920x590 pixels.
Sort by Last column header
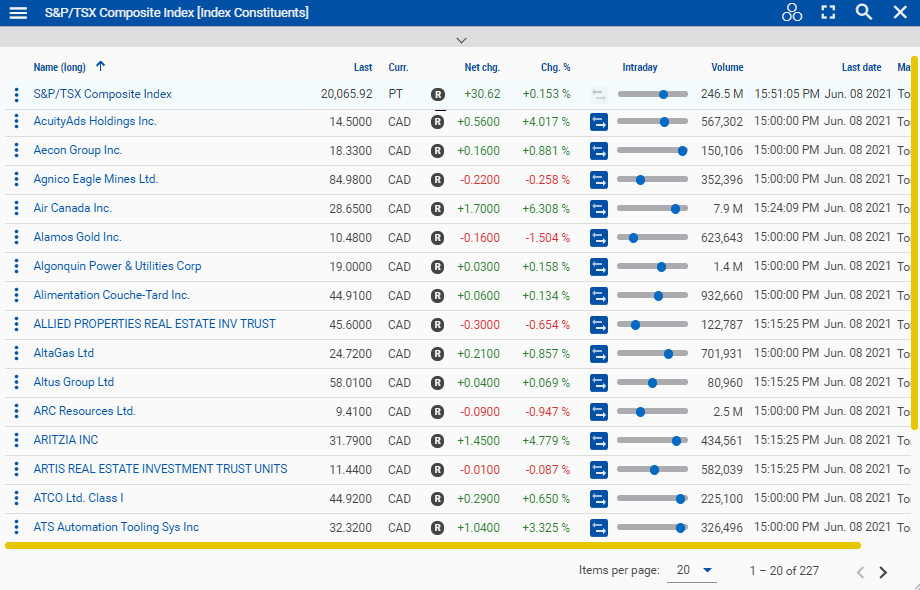click(x=363, y=67)
